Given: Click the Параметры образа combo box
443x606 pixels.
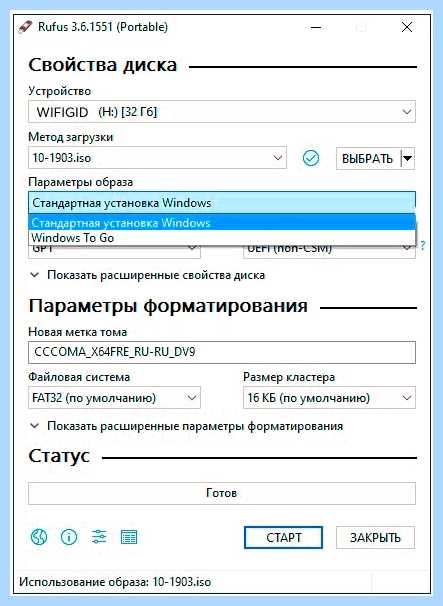Looking at the screenshot, I should coord(222,203).
